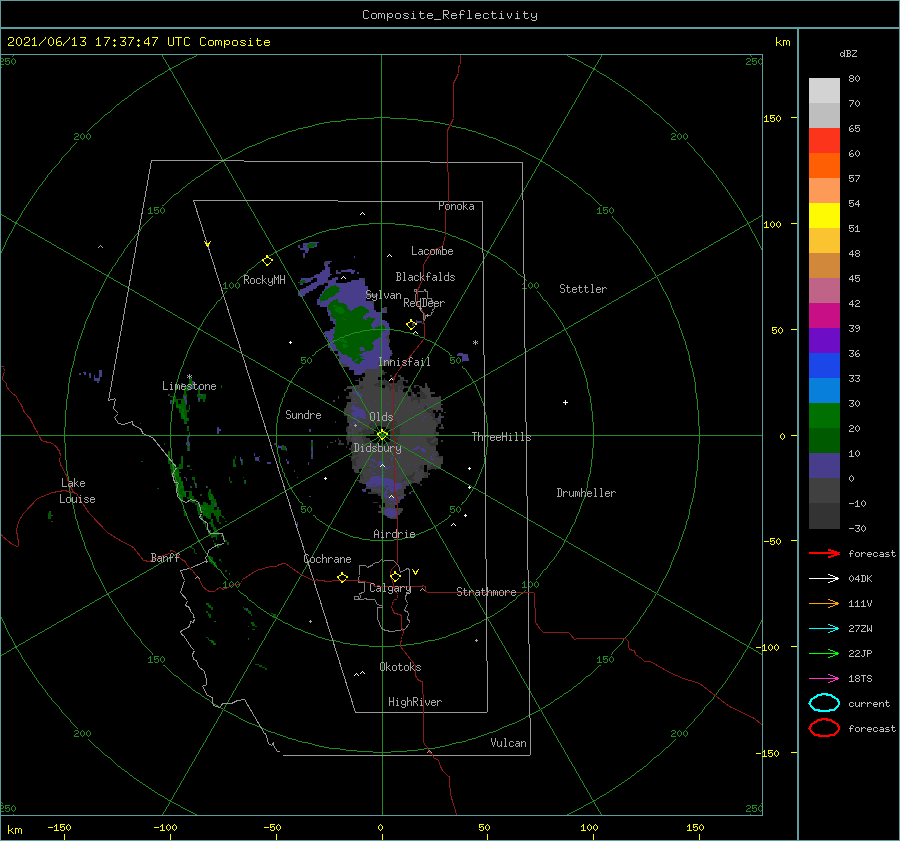Viewport: 900px width, 841px height.
Task: Click the yellow diamond marker near RockyMH
Action: pyautogui.click(x=267, y=261)
